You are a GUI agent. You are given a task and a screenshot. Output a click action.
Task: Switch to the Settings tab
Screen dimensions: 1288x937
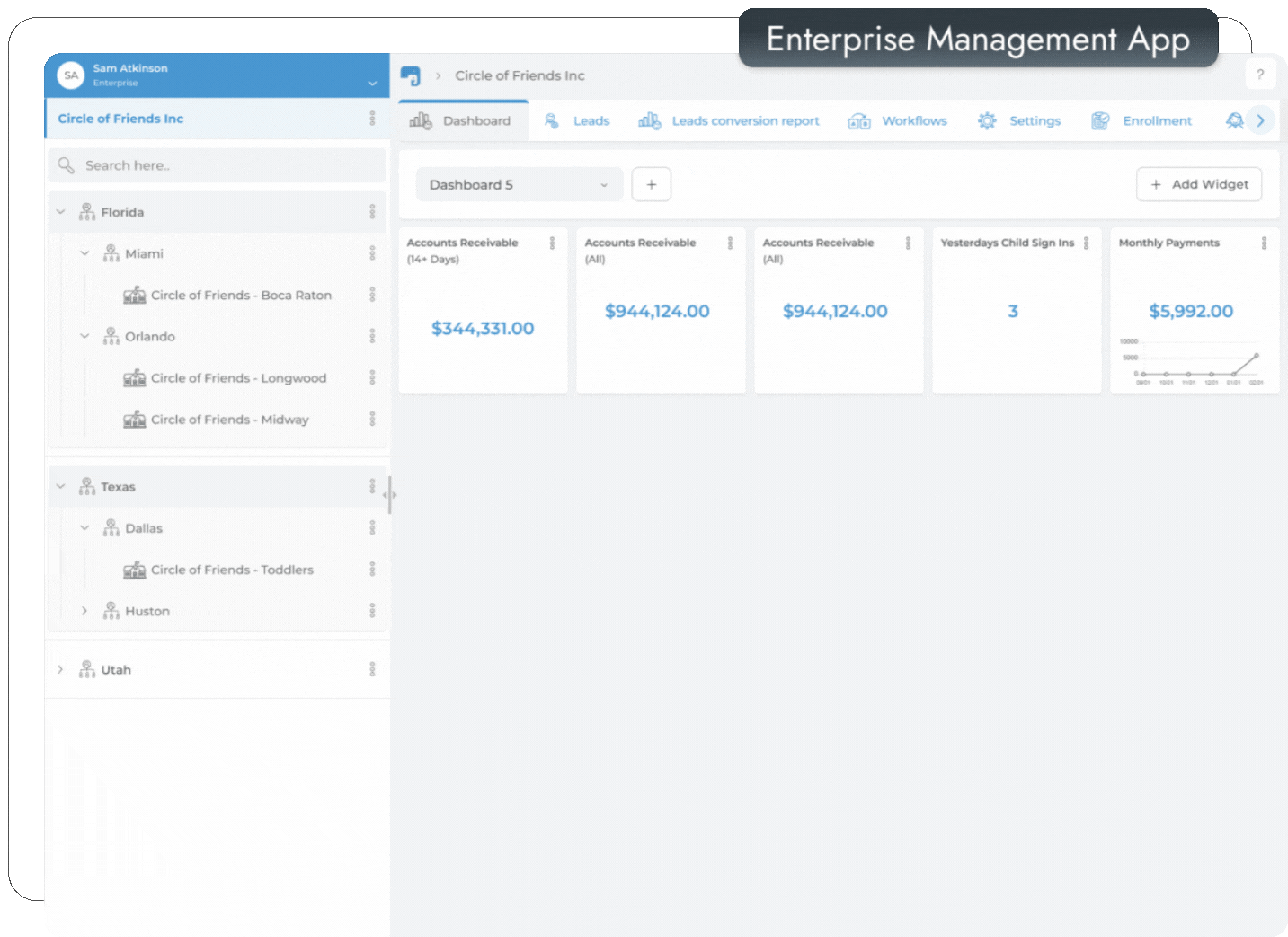tap(1019, 120)
